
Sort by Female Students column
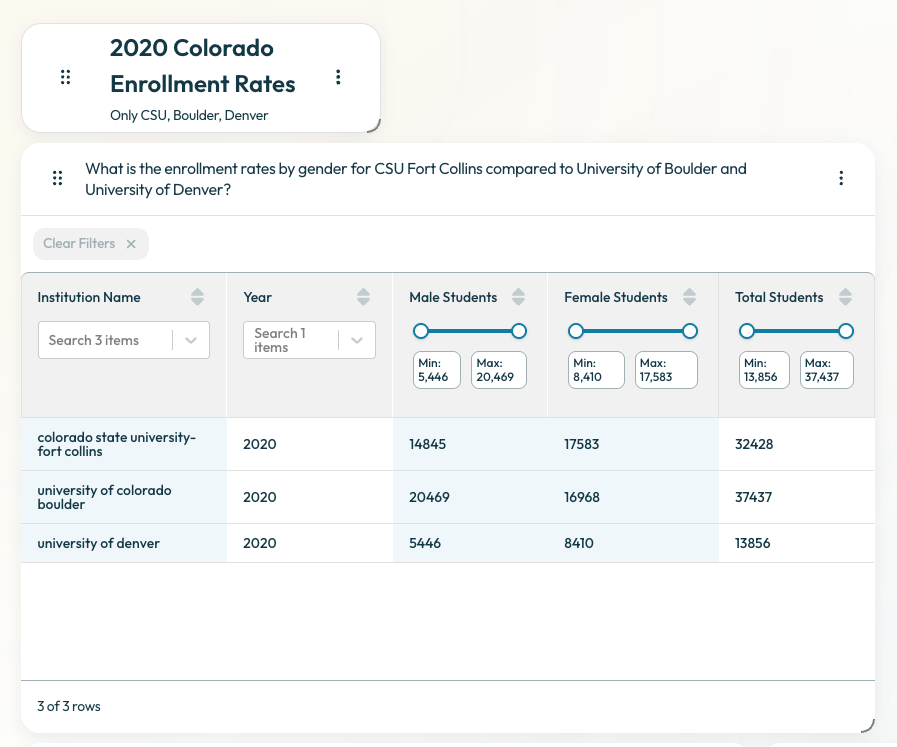(689, 297)
